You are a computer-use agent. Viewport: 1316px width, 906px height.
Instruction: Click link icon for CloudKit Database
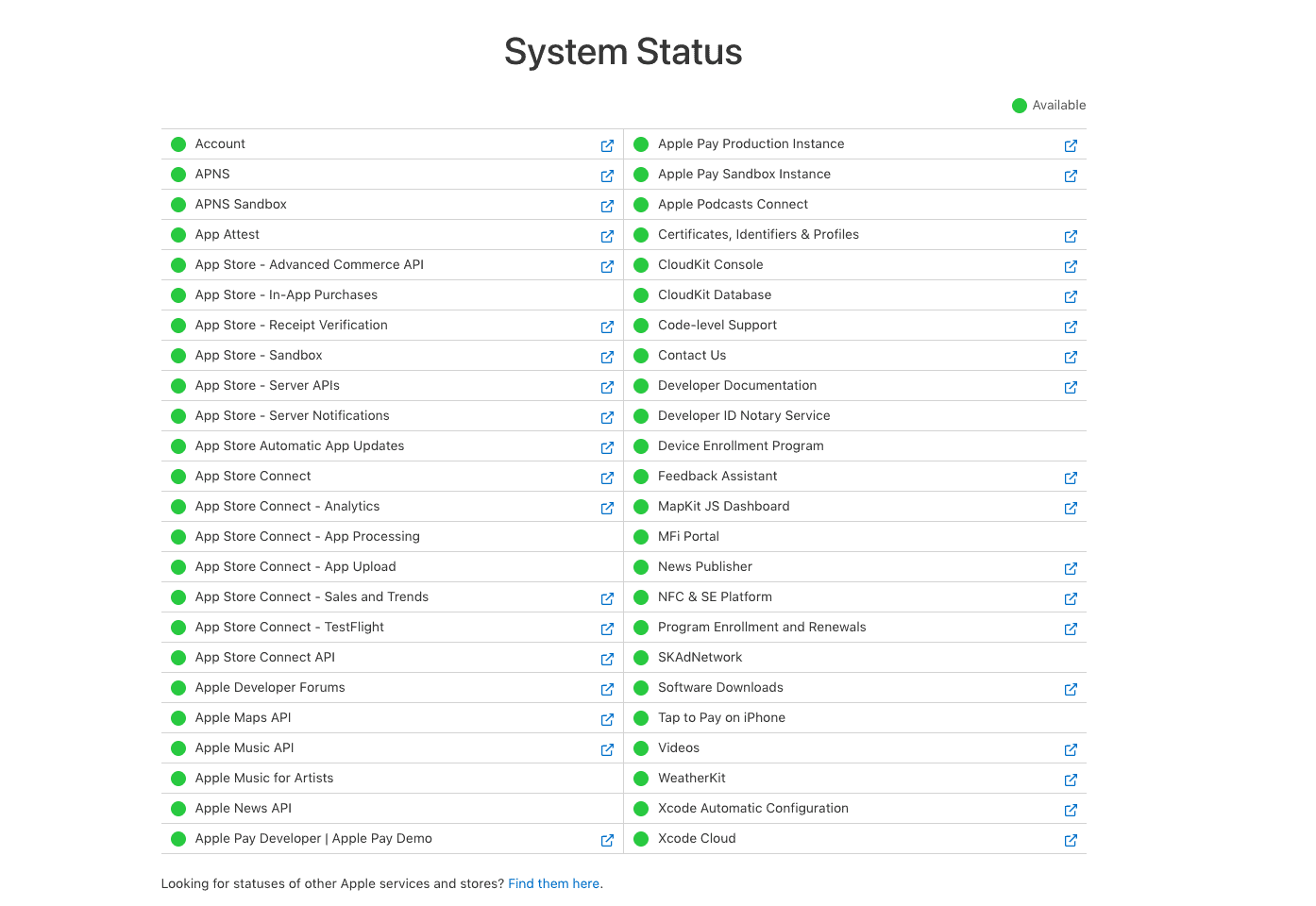point(1071,296)
